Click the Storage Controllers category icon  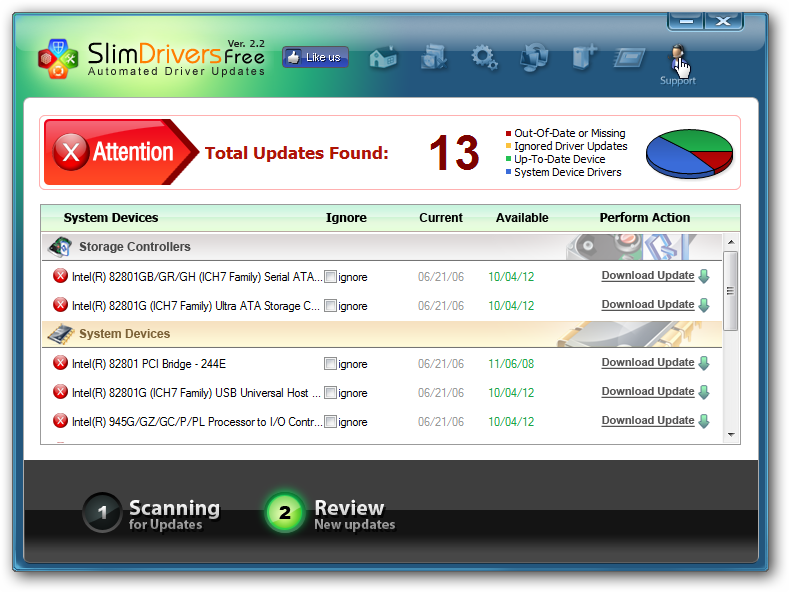pyautogui.click(x=60, y=247)
